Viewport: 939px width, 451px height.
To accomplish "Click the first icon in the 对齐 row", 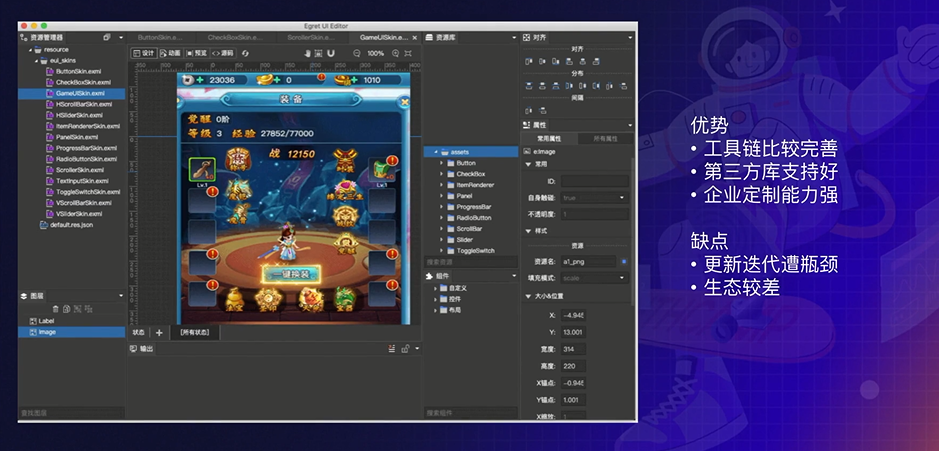I will click(x=529, y=61).
